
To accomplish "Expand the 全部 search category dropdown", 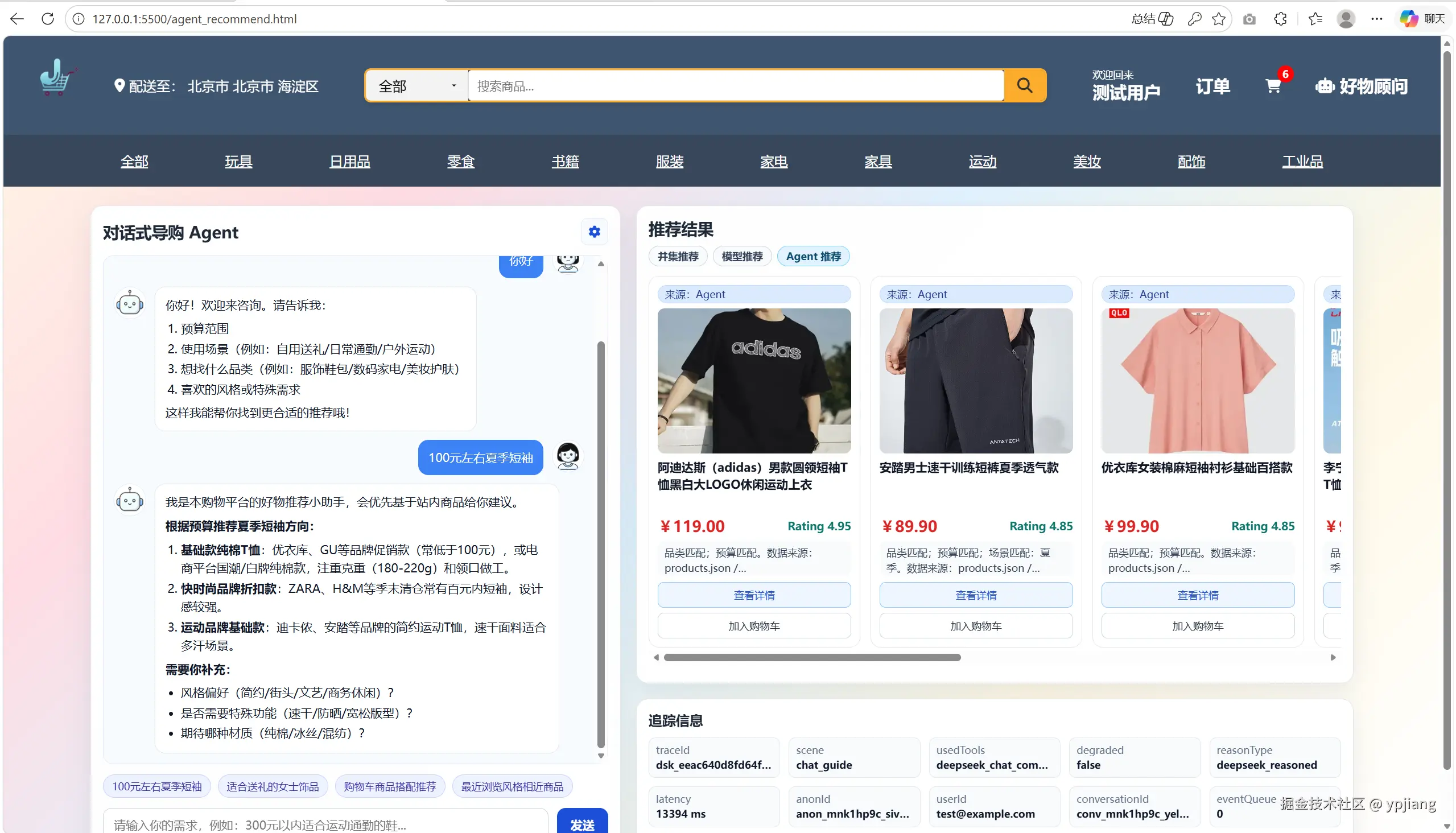I will coord(417,86).
